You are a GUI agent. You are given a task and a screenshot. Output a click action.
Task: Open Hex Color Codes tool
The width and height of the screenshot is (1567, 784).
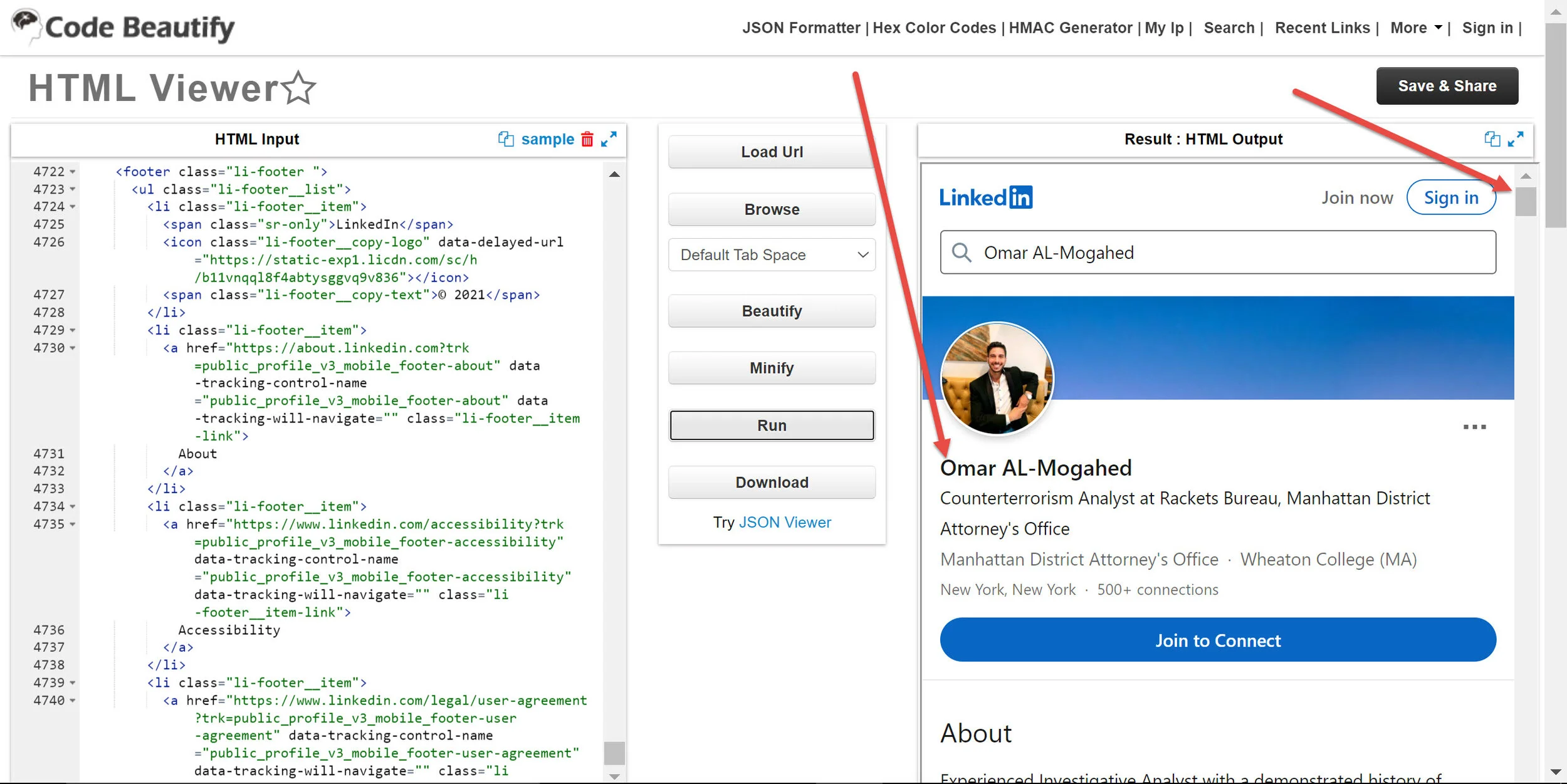click(x=934, y=28)
